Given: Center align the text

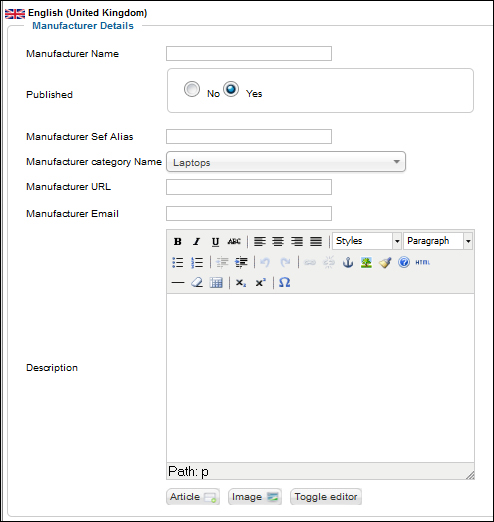Looking at the screenshot, I should pos(278,241).
